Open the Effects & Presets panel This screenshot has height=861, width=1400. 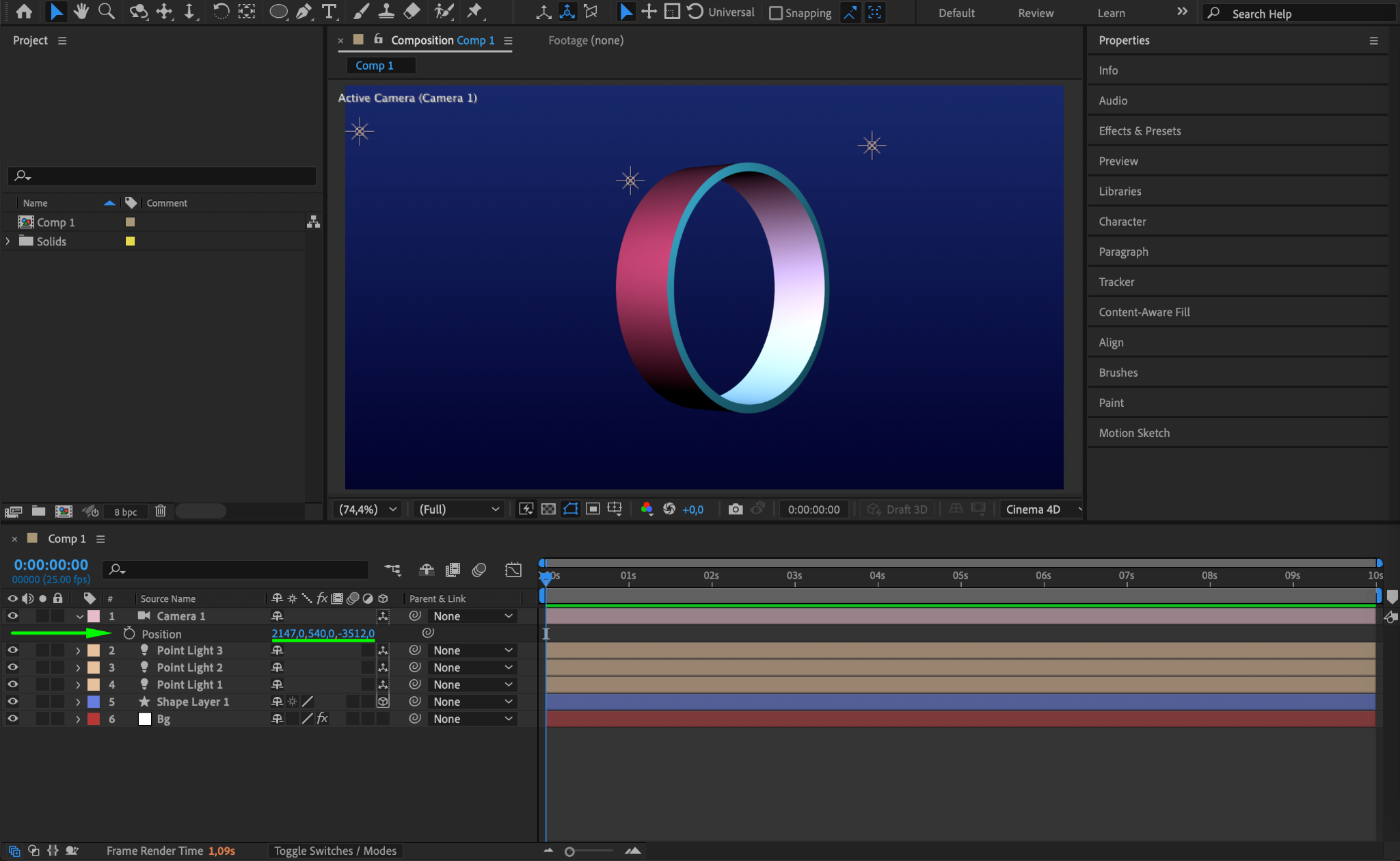[1140, 131]
